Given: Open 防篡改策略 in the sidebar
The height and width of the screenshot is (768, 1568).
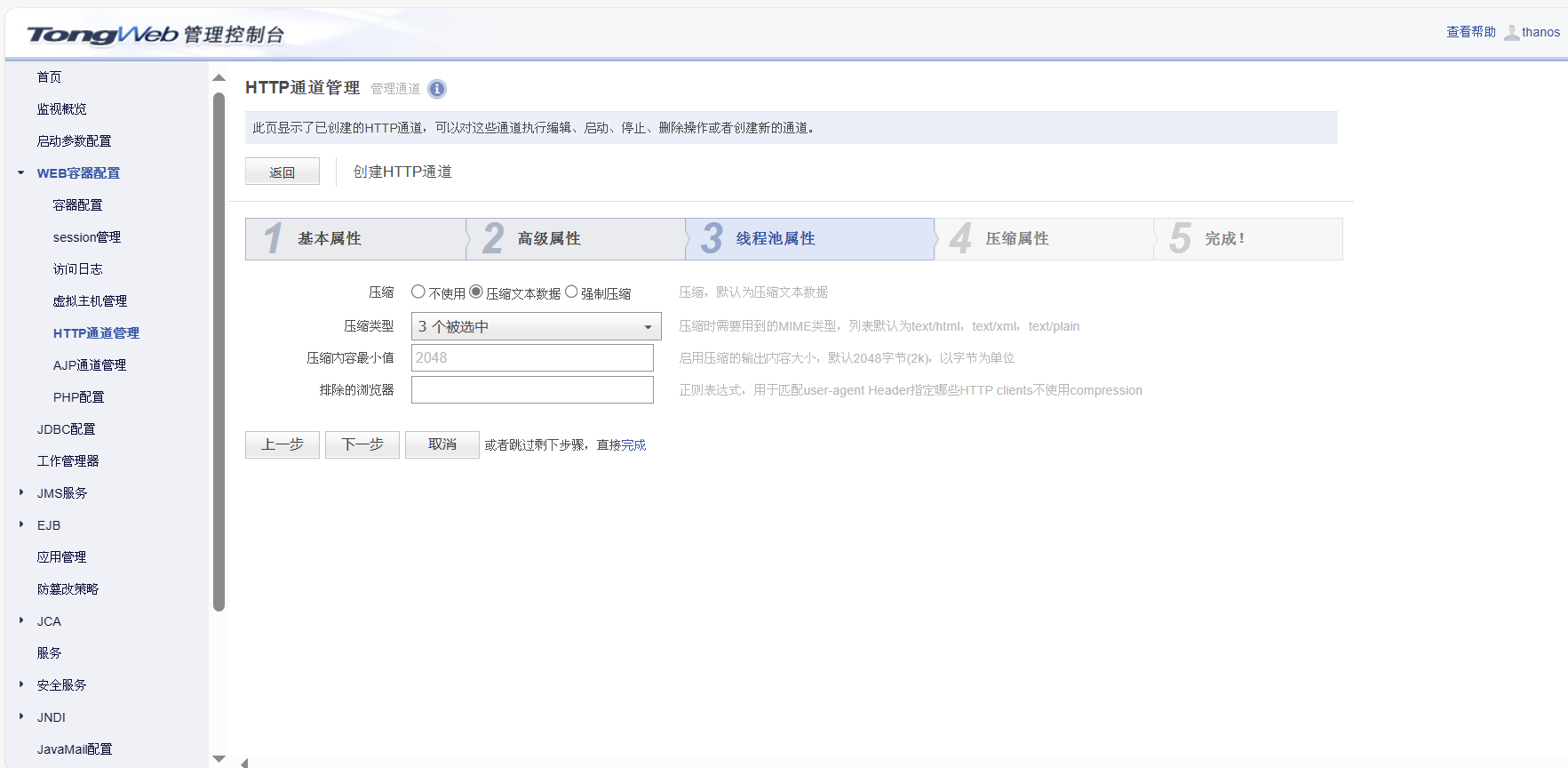Looking at the screenshot, I should [68, 589].
